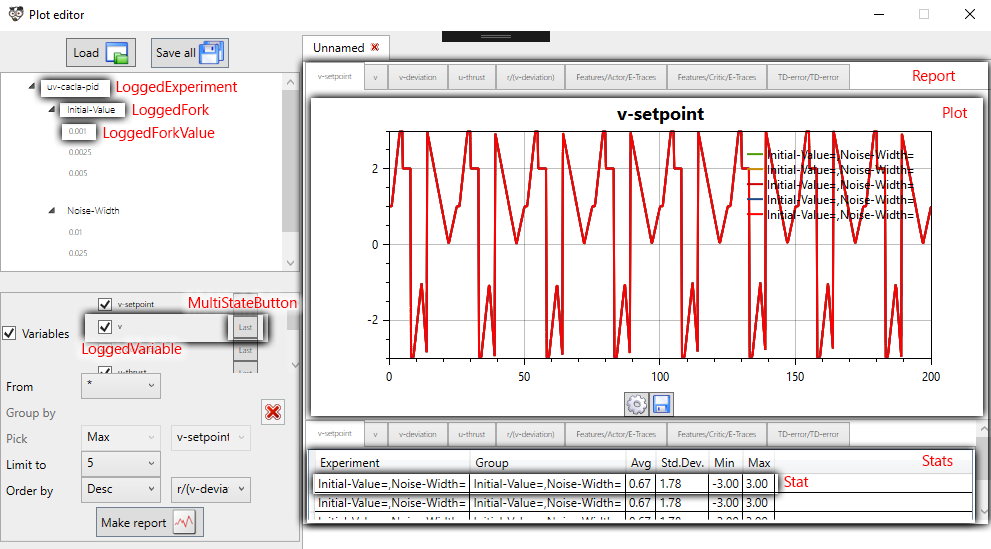Click the Load button
The width and height of the screenshot is (991, 549).
point(101,53)
